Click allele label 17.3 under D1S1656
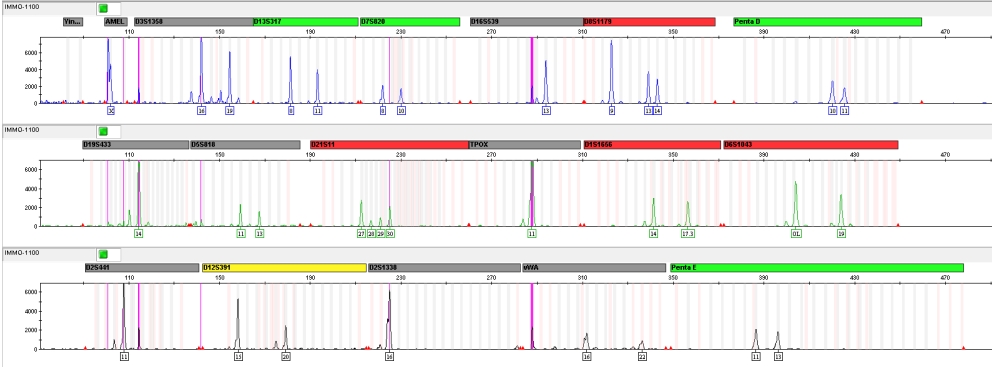Screen dimensions: 1000x367 click(688, 234)
